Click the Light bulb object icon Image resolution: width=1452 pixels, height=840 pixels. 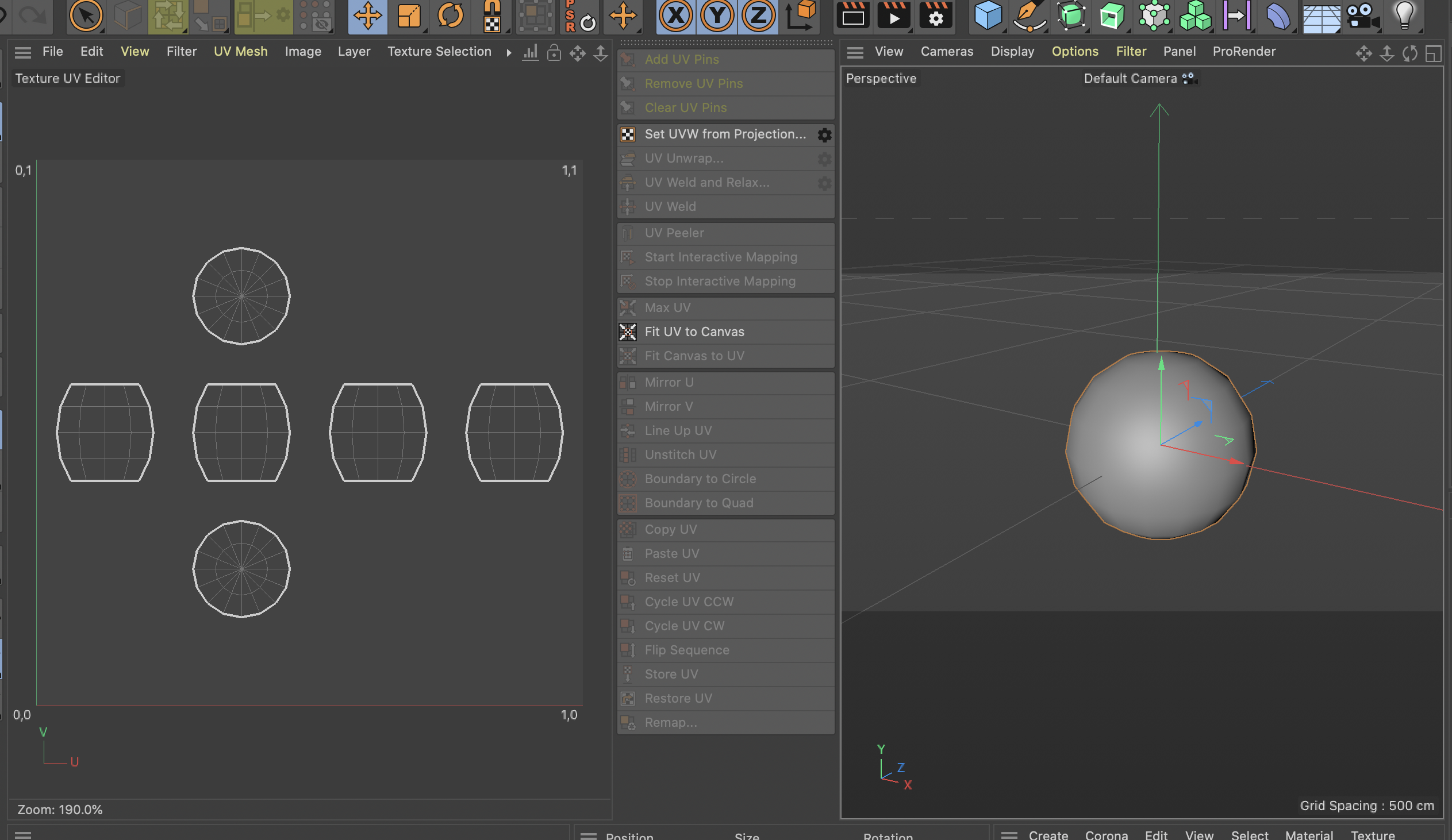click(x=1404, y=16)
